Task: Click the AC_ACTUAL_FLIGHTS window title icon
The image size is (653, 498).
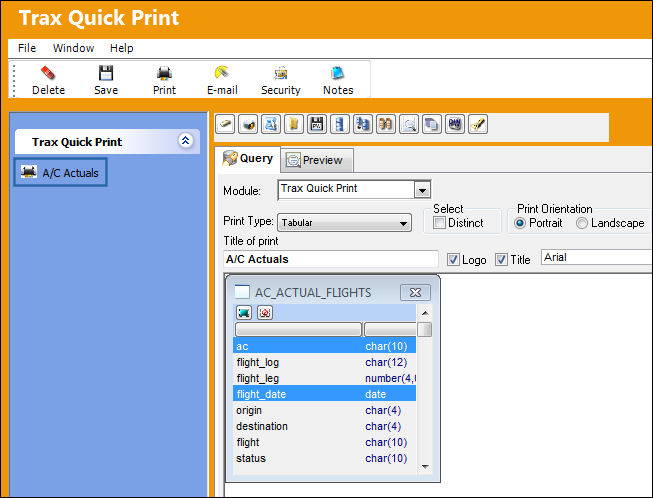Action: (x=242, y=292)
